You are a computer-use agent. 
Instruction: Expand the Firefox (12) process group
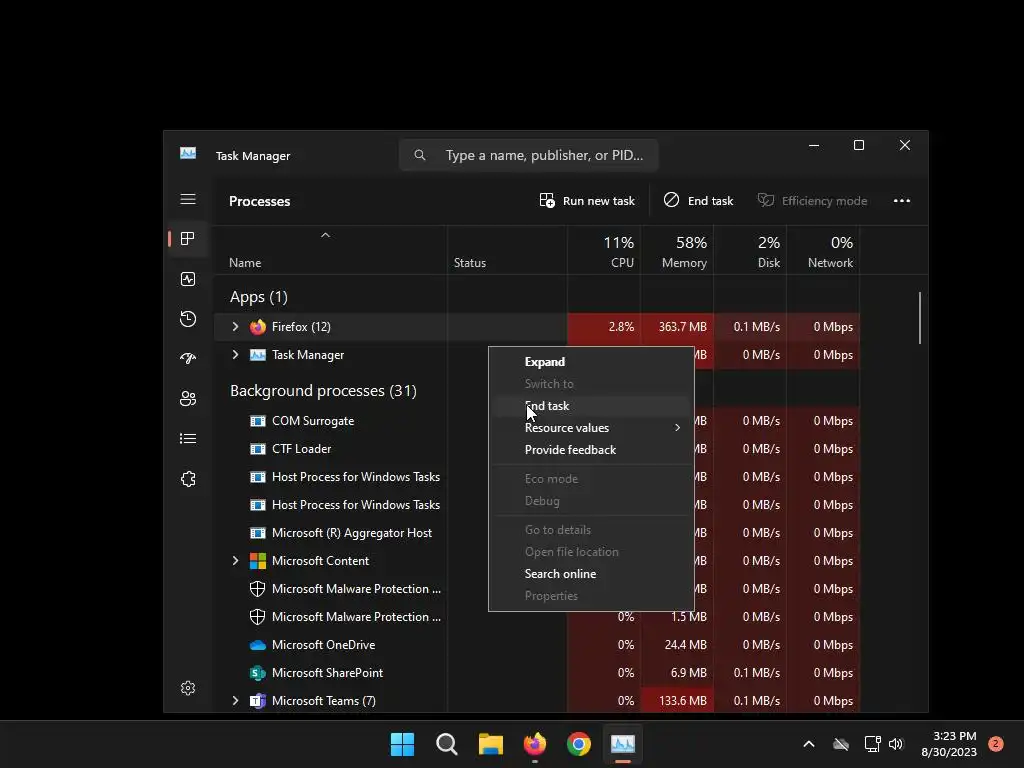(235, 327)
